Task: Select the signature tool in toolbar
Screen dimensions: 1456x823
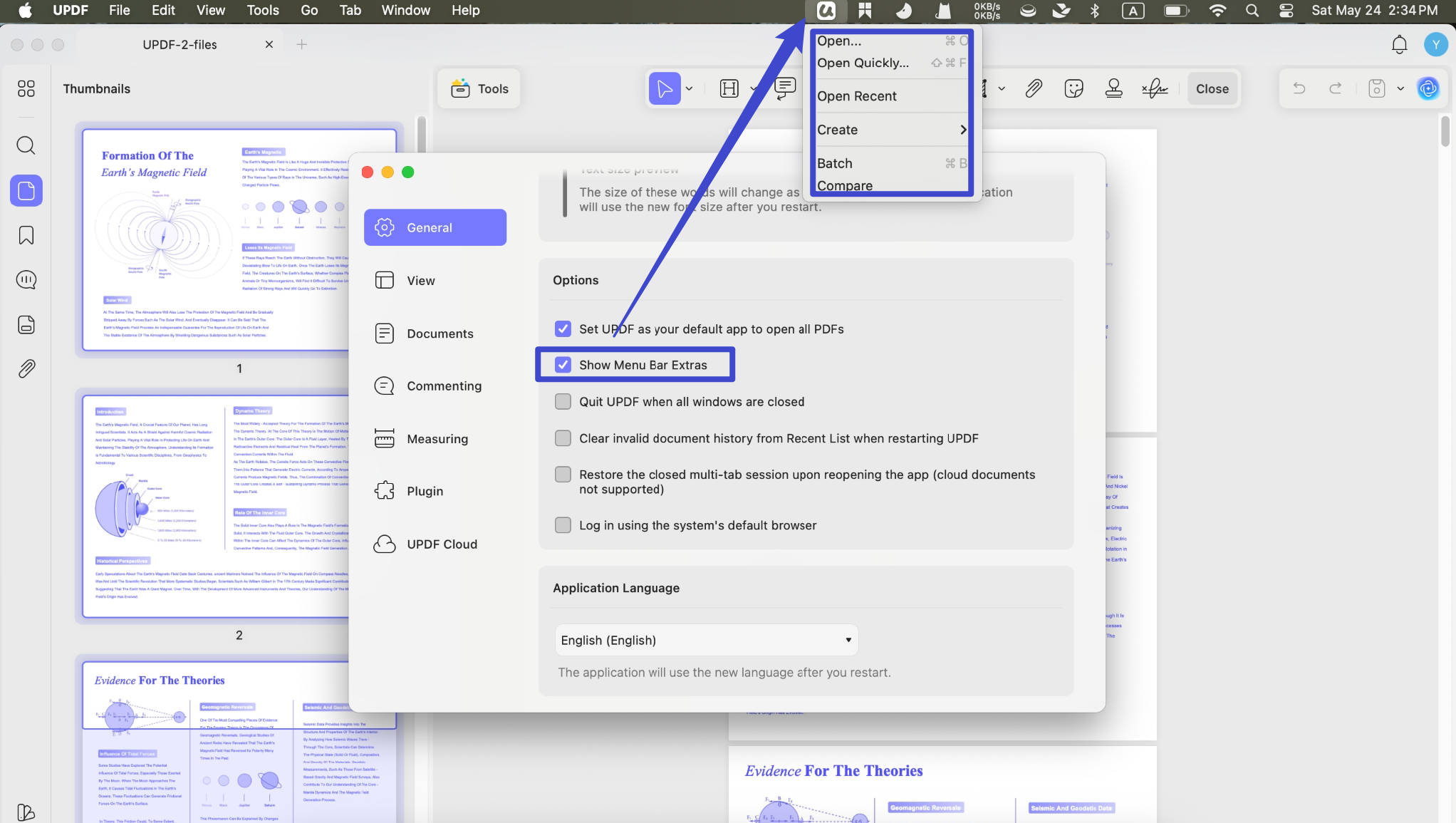Action: pyautogui.click(x=1155, y=88)
